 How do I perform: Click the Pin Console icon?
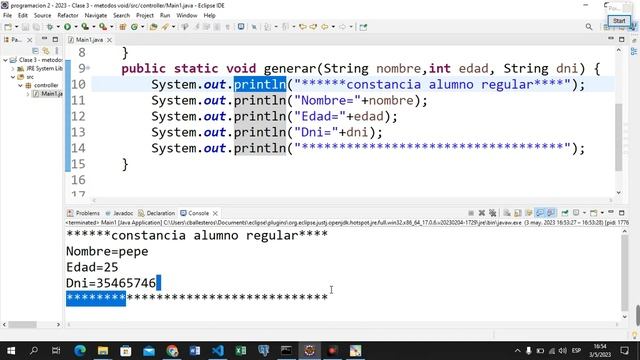tap(565, 213)
